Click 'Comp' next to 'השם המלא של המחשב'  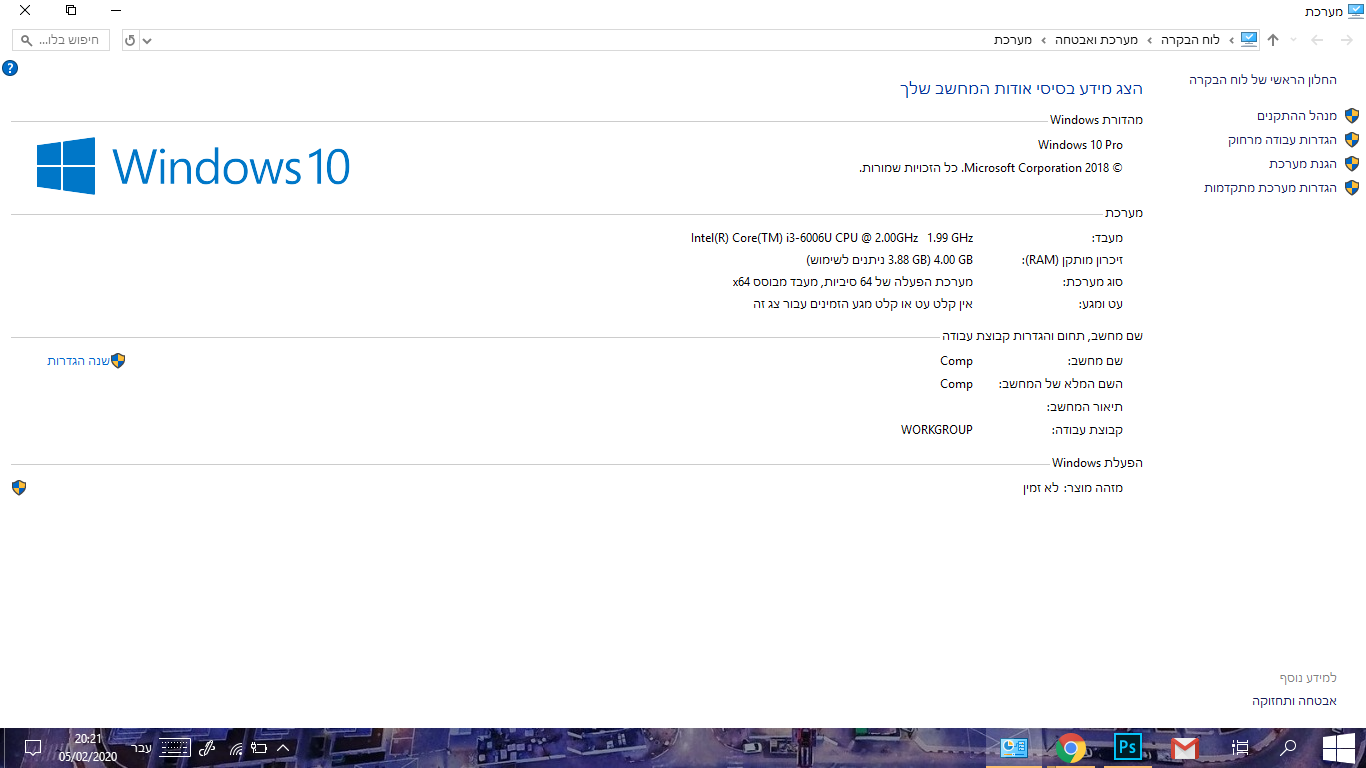coord(956,384)
